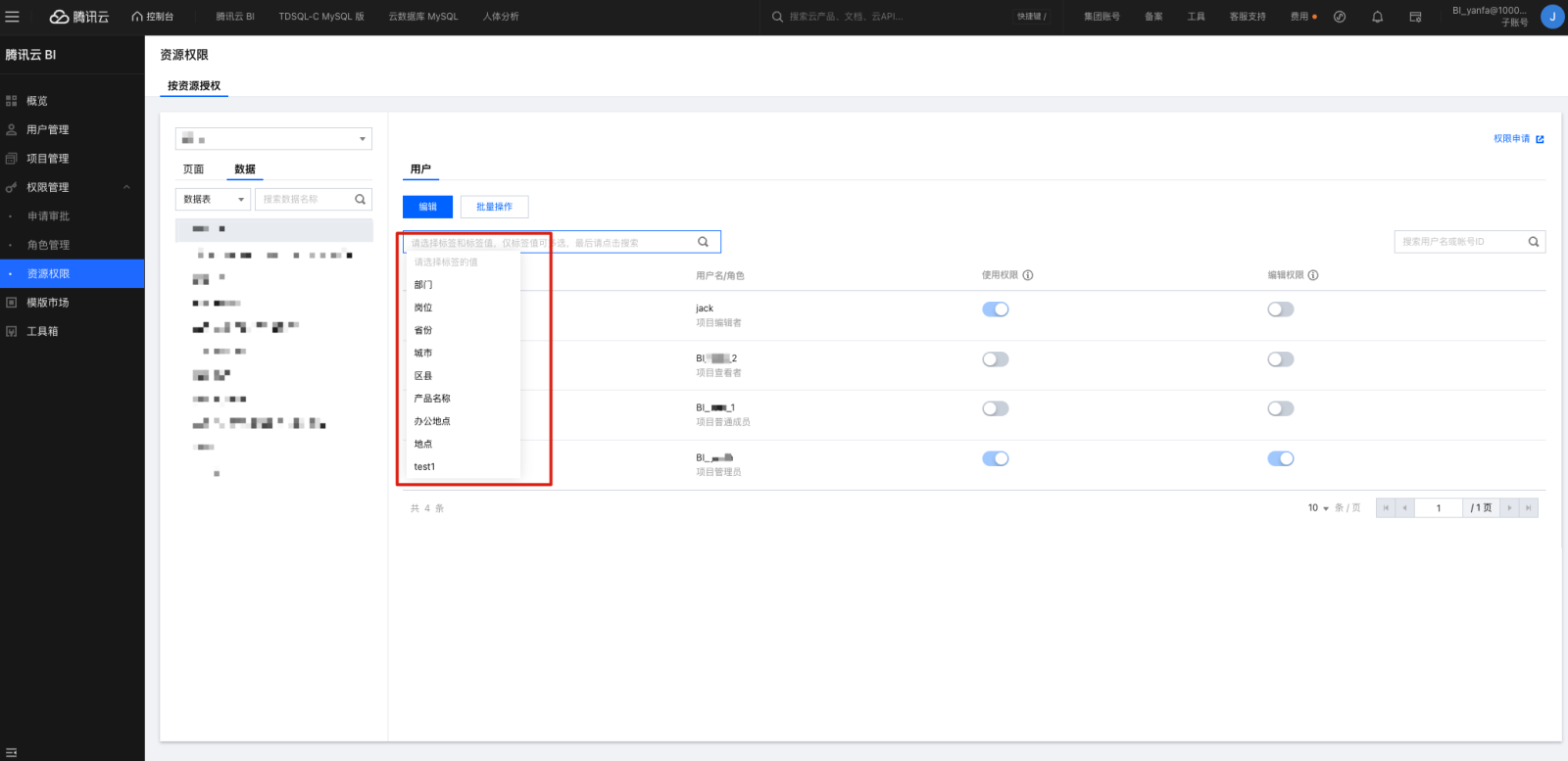
Task: Go to the previous page
Action: [x=1405, y=507]
